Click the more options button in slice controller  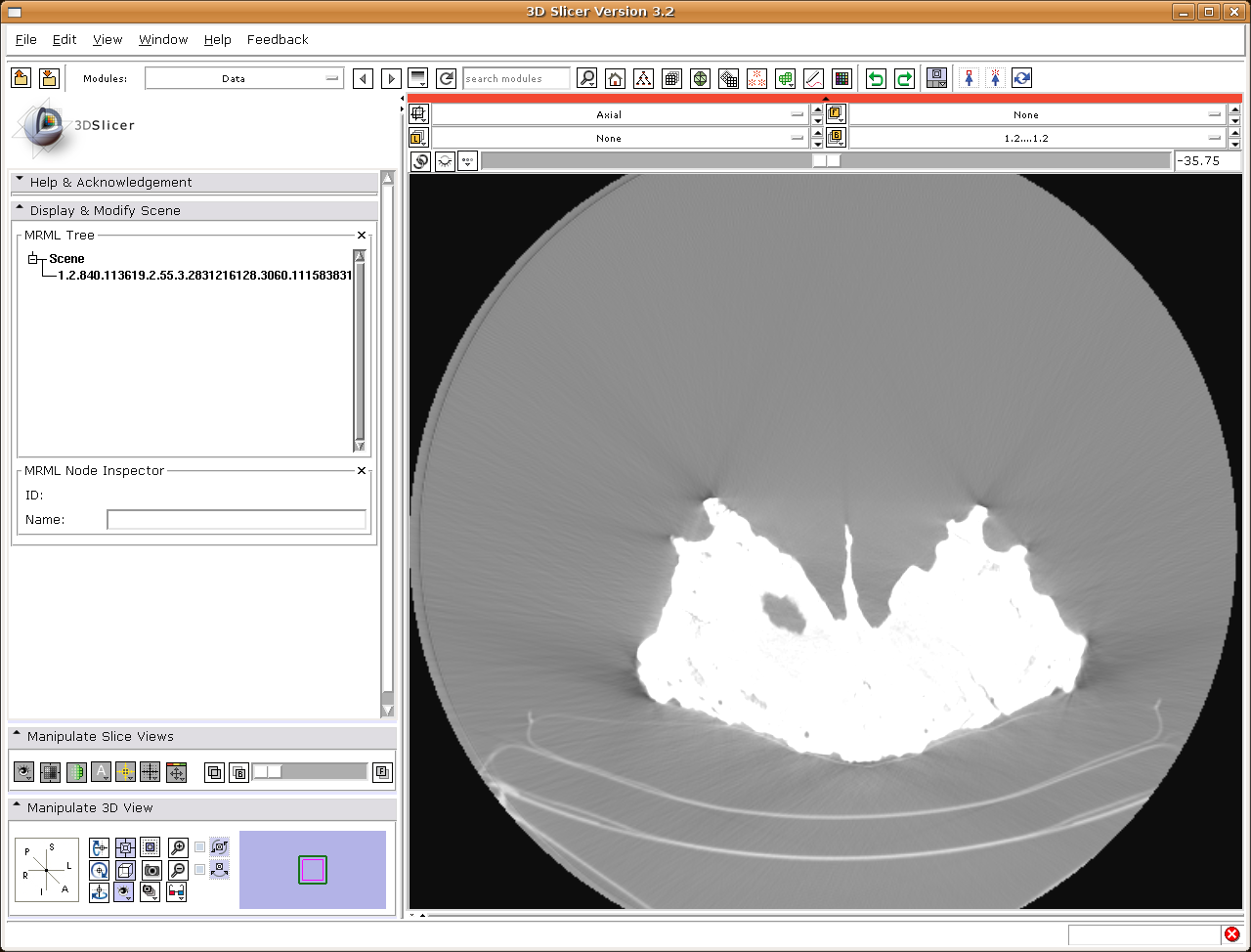pyautogui.click(x=468, y=161)
